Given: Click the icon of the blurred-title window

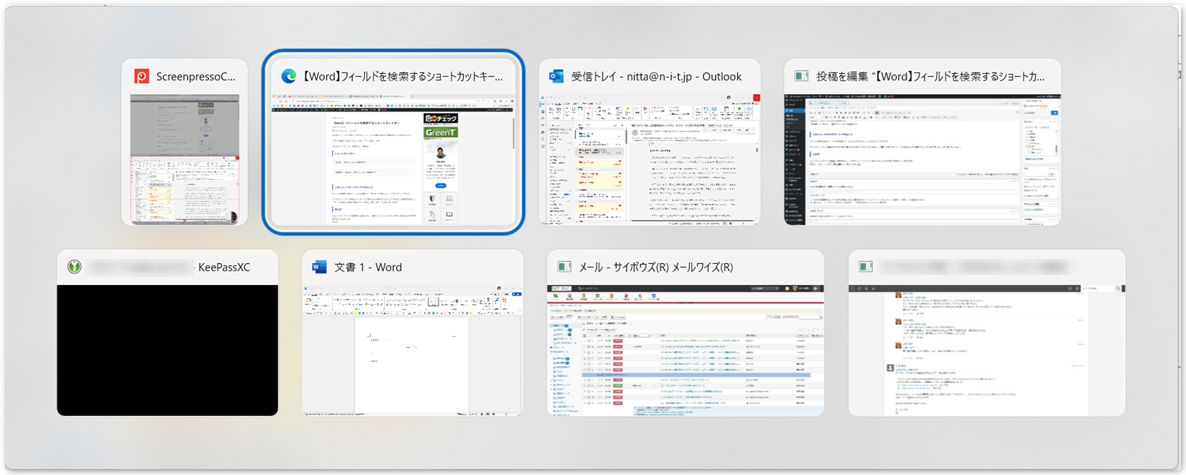Looking at the screenshot, I should (x=864, y=267).
